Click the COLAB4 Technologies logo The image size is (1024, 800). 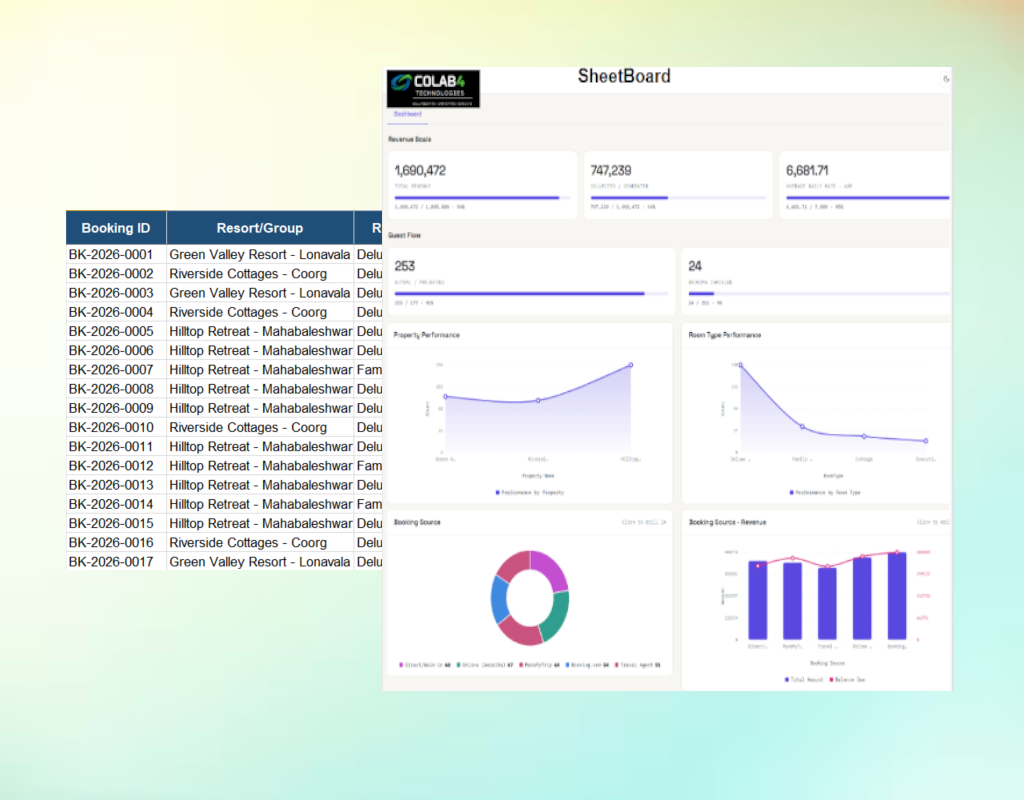pos(433,89)
